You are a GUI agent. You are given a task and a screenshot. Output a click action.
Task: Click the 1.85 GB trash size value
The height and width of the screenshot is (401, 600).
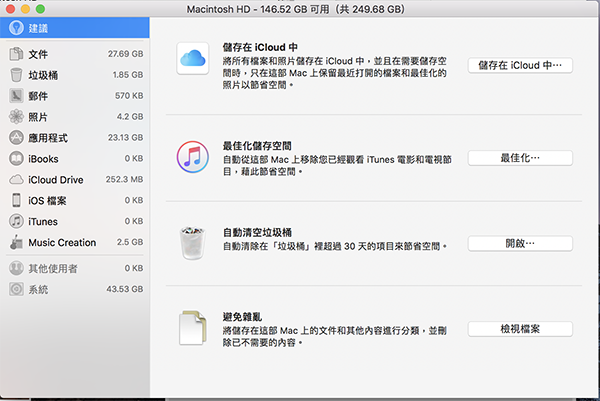pos(128,75)
